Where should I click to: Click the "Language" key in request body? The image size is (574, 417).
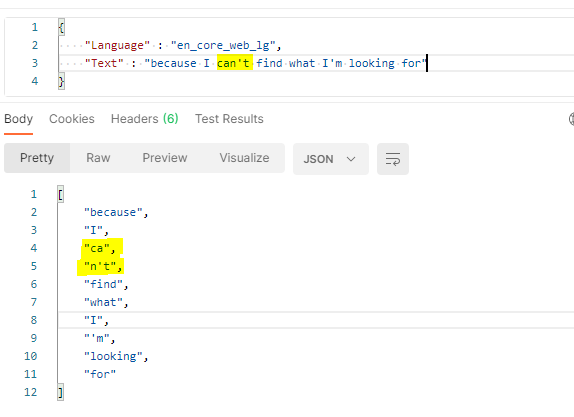pyautogui.click(x=117, y=45)
